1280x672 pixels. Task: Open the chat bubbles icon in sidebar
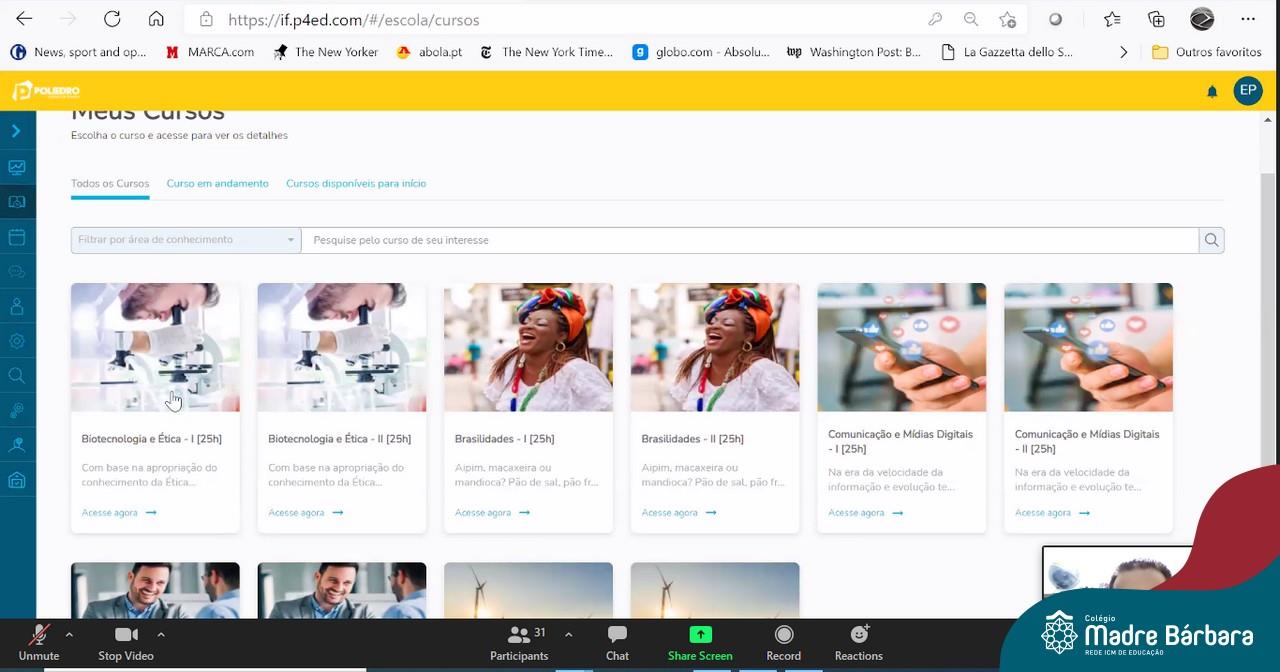[17, 272]
